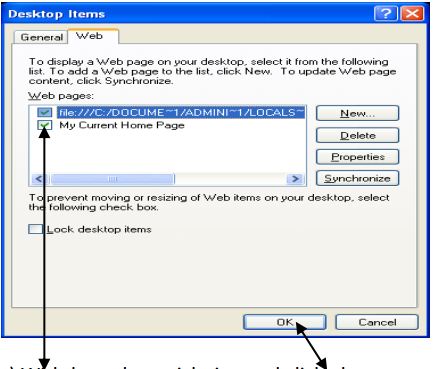Click the help question mark icon
The height and width of the screenshot is (369, 433).
click(386, 14)
